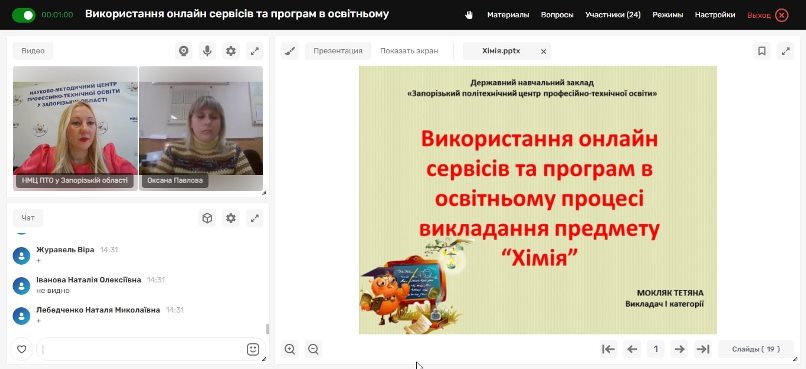The width and height of the screenshot is (806, 369).
Task: Select the drawing brush tool
Action: [290, 51]
